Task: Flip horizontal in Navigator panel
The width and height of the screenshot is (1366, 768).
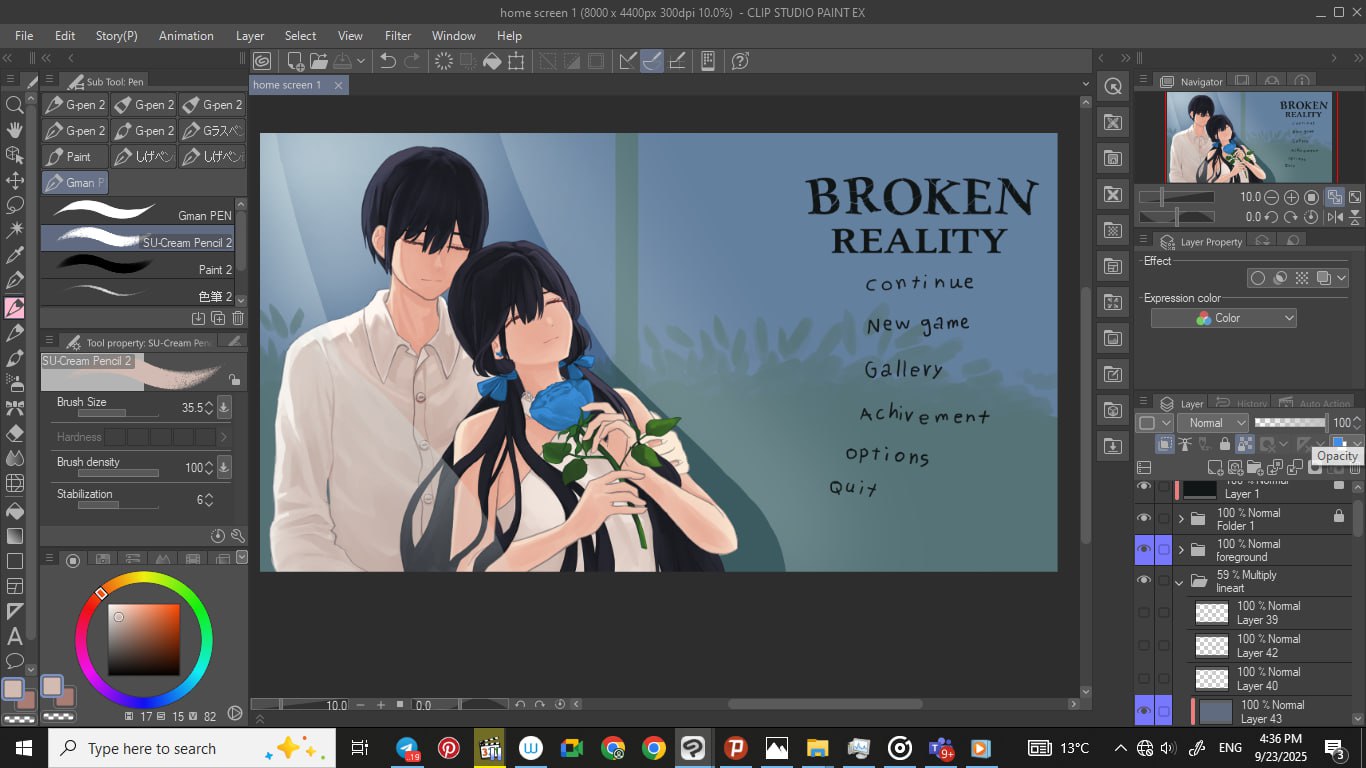Action: (1335, 217)
